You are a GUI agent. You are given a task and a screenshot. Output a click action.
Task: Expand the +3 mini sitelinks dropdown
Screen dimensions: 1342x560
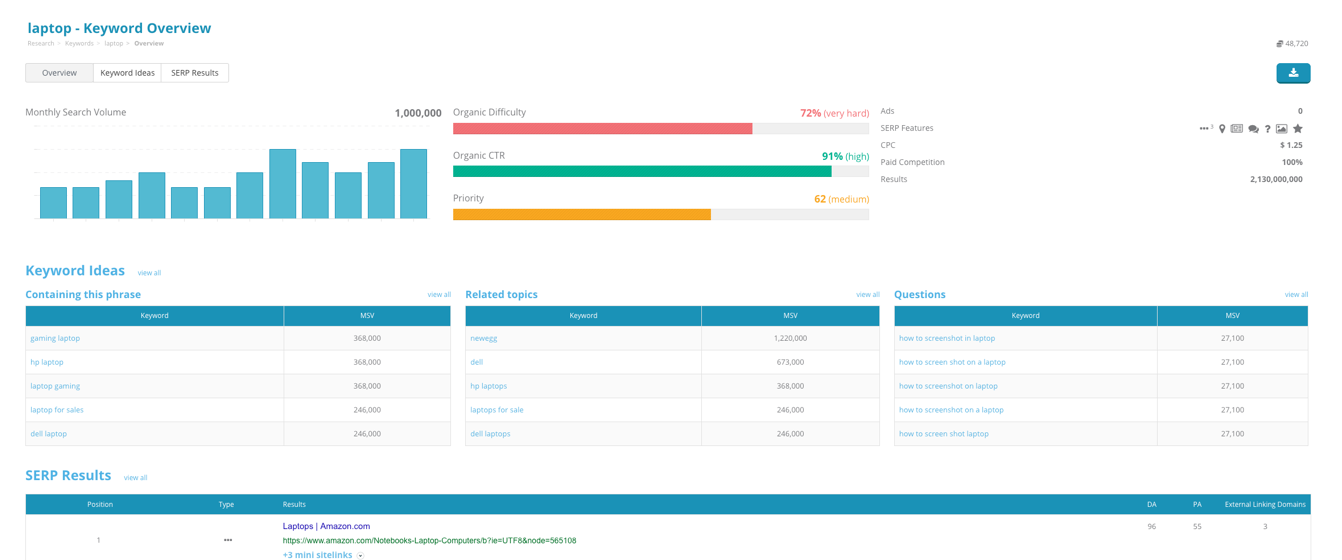(361, 555)
